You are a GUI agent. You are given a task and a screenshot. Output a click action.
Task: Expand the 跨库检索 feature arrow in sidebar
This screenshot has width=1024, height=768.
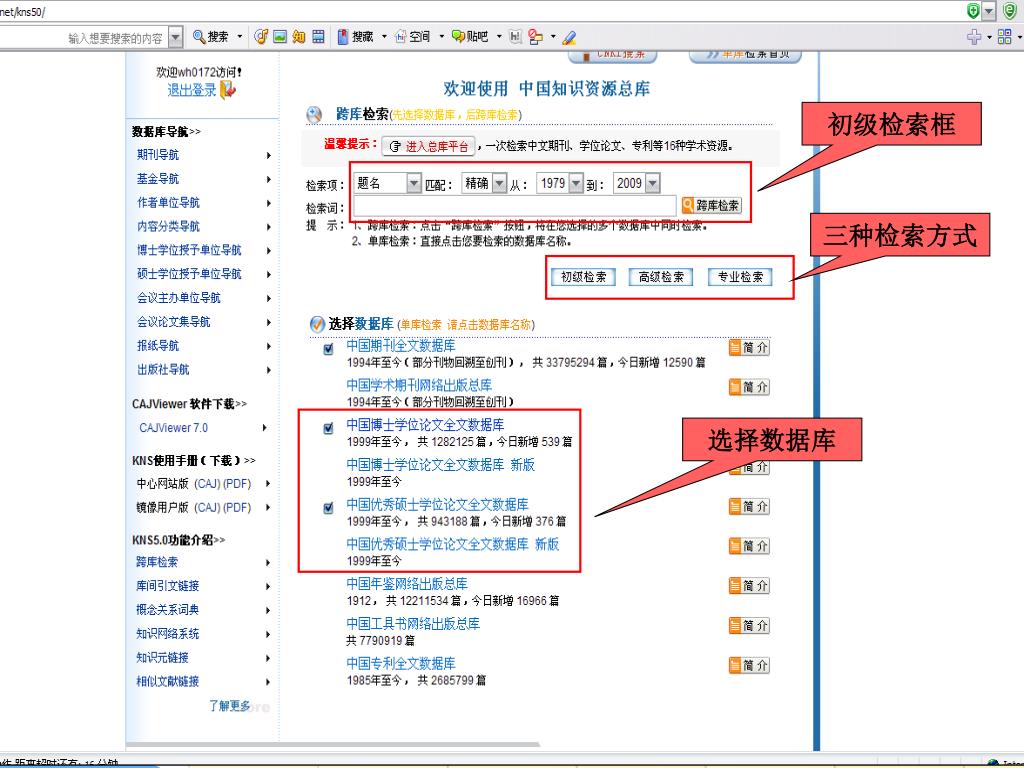pyautogui.click(x=268, y=562)
